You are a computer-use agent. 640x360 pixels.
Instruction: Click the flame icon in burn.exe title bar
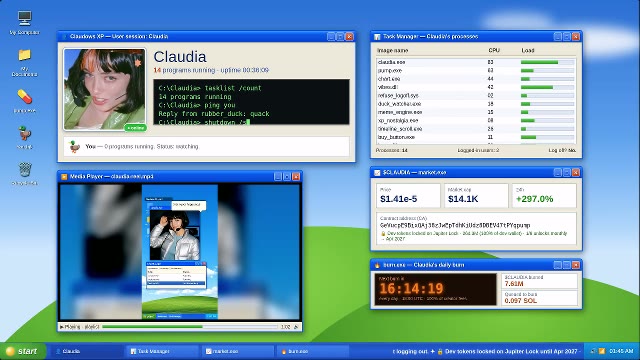(x=377, y=265)
